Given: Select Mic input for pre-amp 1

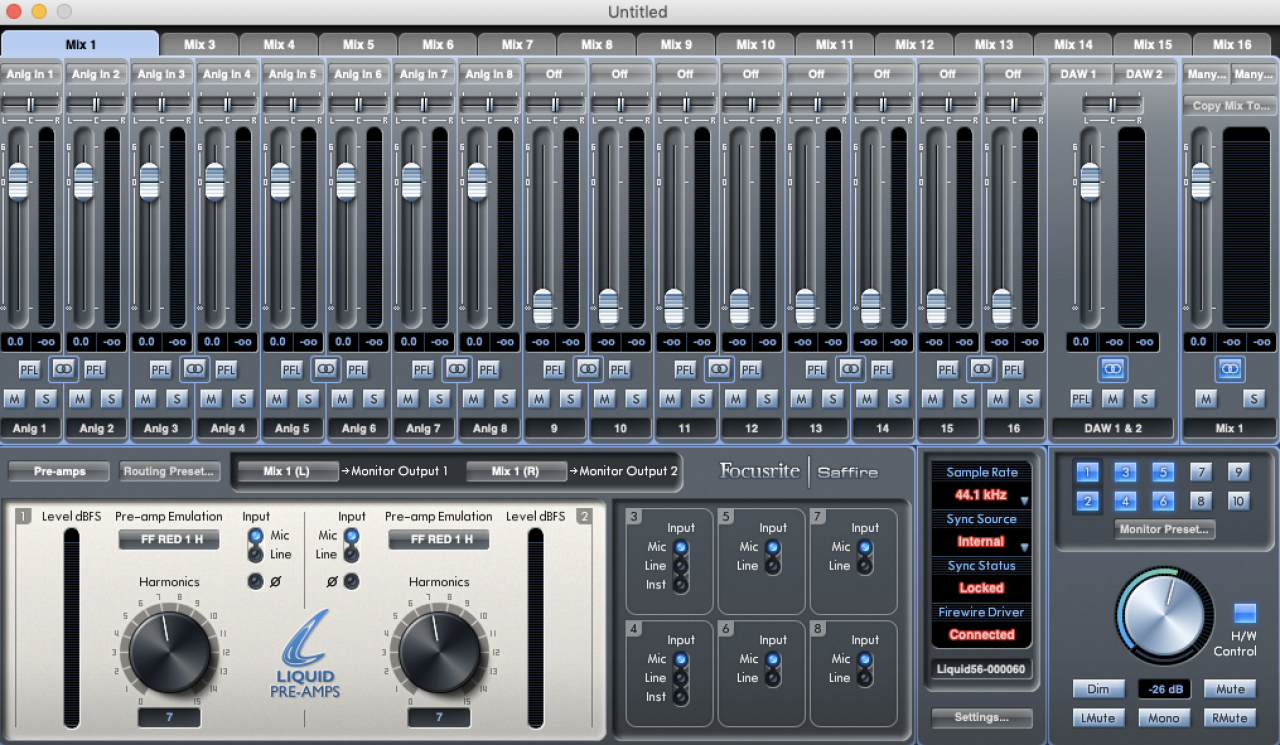Looking at the screenshot, I should 256,536.
